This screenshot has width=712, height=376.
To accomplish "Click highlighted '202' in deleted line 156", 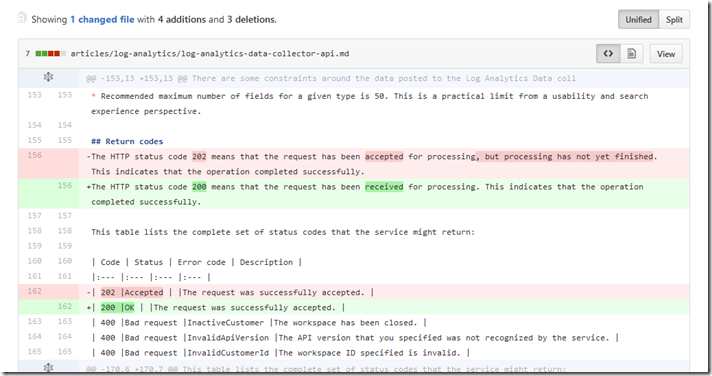I will tap(199, 157).
